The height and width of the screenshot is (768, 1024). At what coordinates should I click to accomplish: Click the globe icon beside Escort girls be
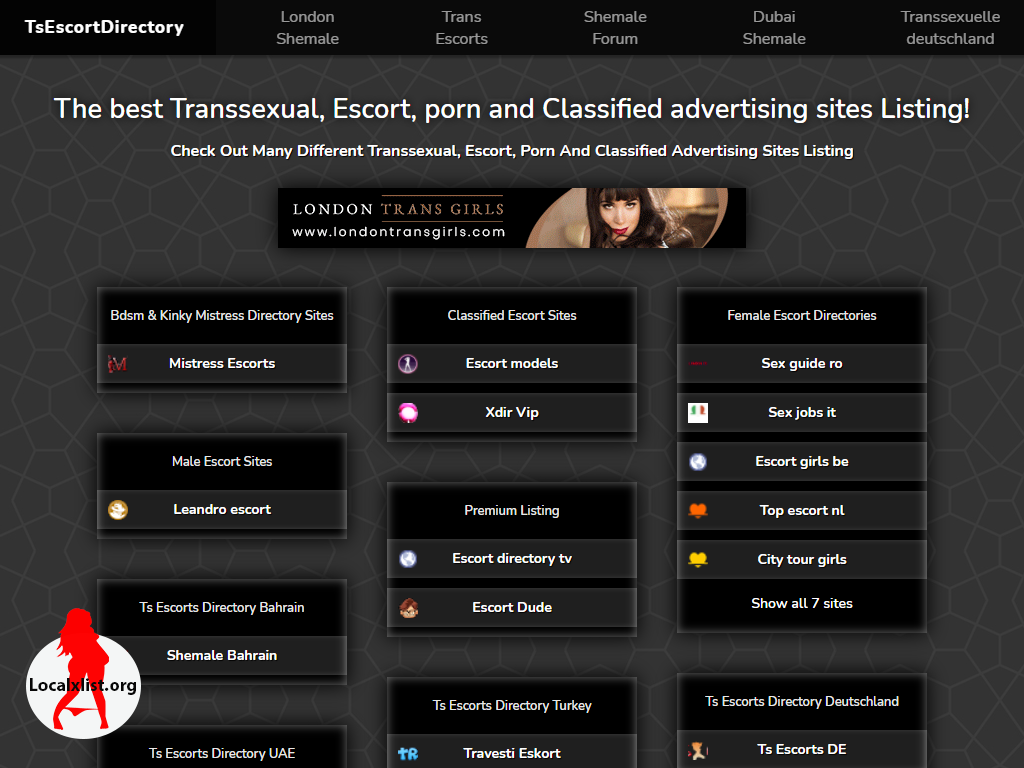(x=697, y=462)
